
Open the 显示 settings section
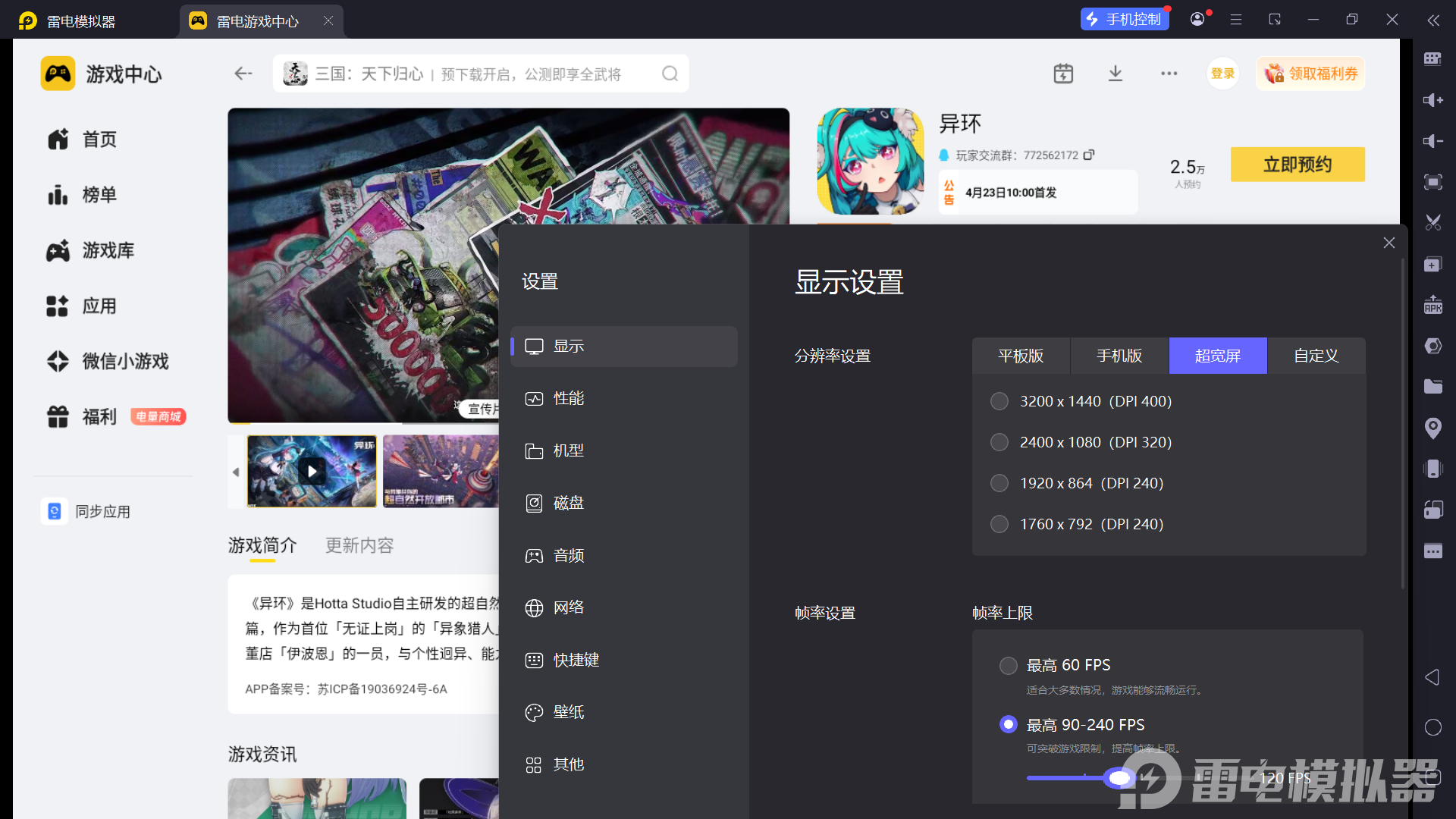coord(624,347)
